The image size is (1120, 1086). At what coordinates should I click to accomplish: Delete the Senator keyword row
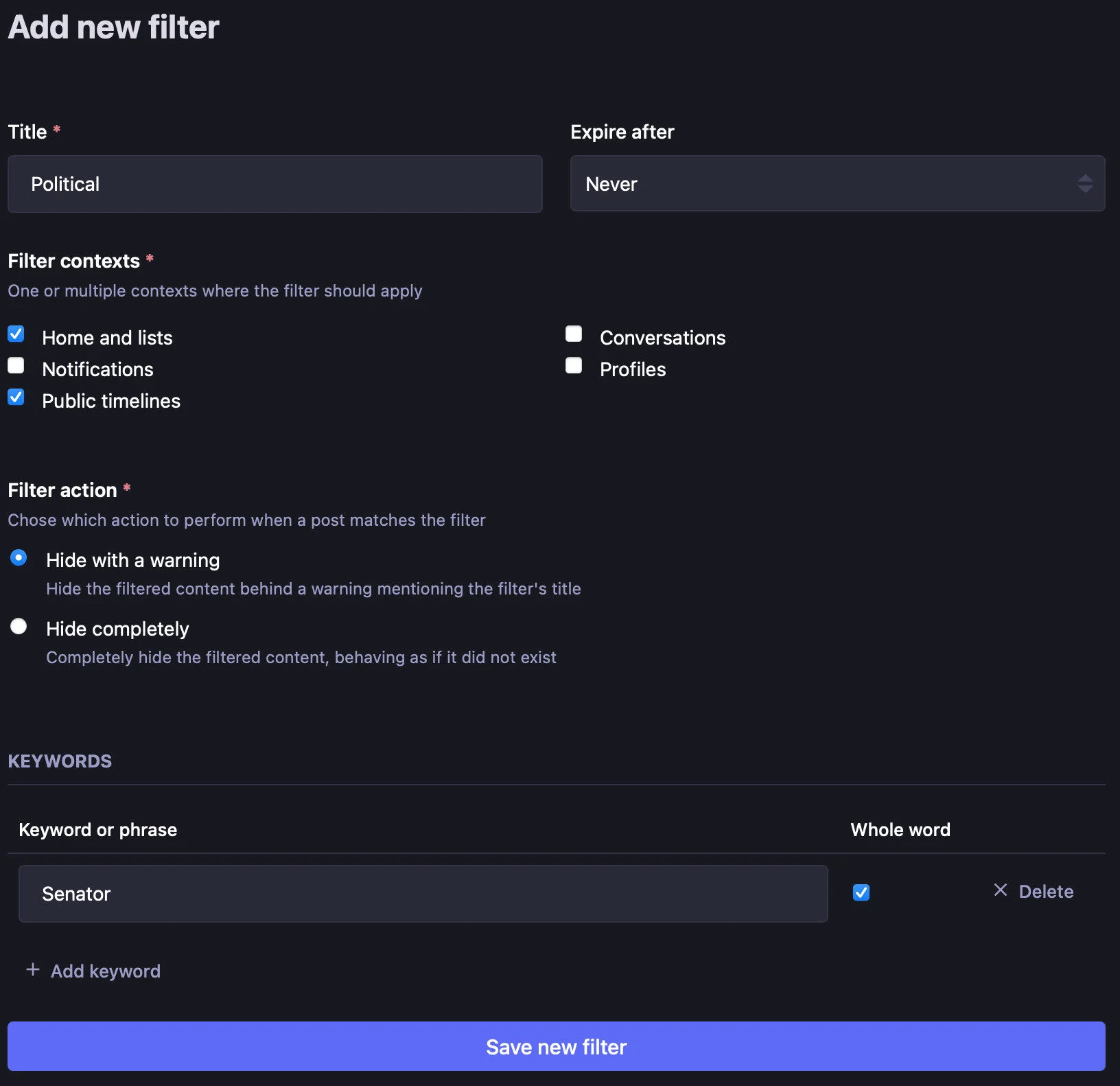[1033, 891]
